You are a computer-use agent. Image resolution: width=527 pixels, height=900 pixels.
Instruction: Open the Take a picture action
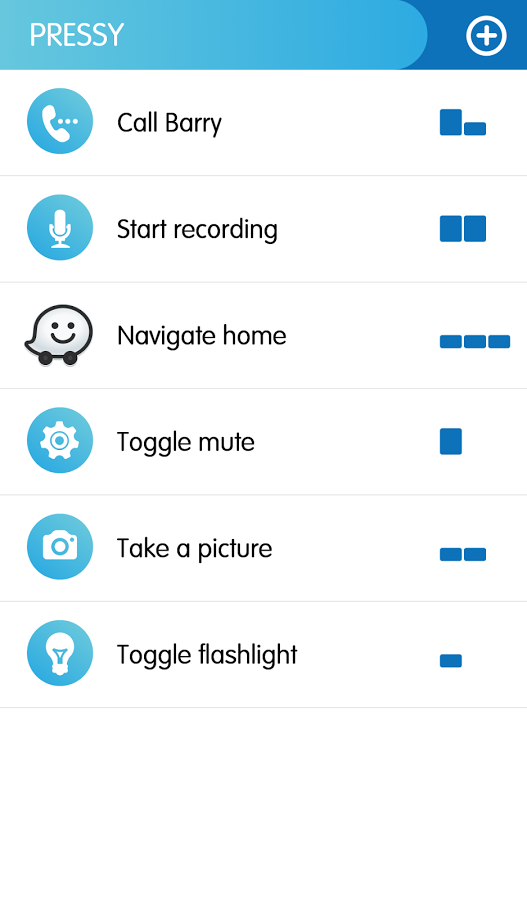[264, 548]
